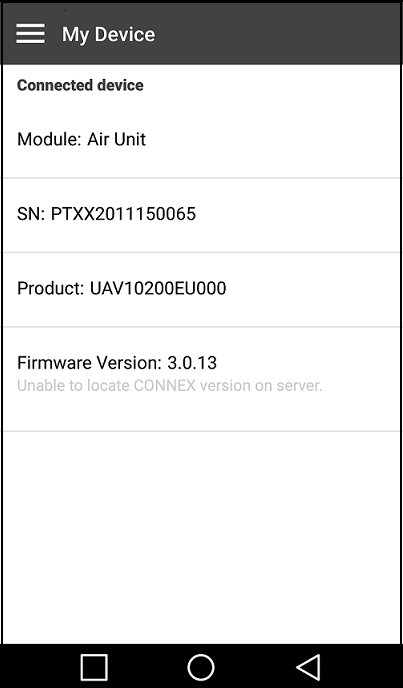403x688 pixels.
Task: Tap the Android Home circle icon
Action: tap(201, 667)
